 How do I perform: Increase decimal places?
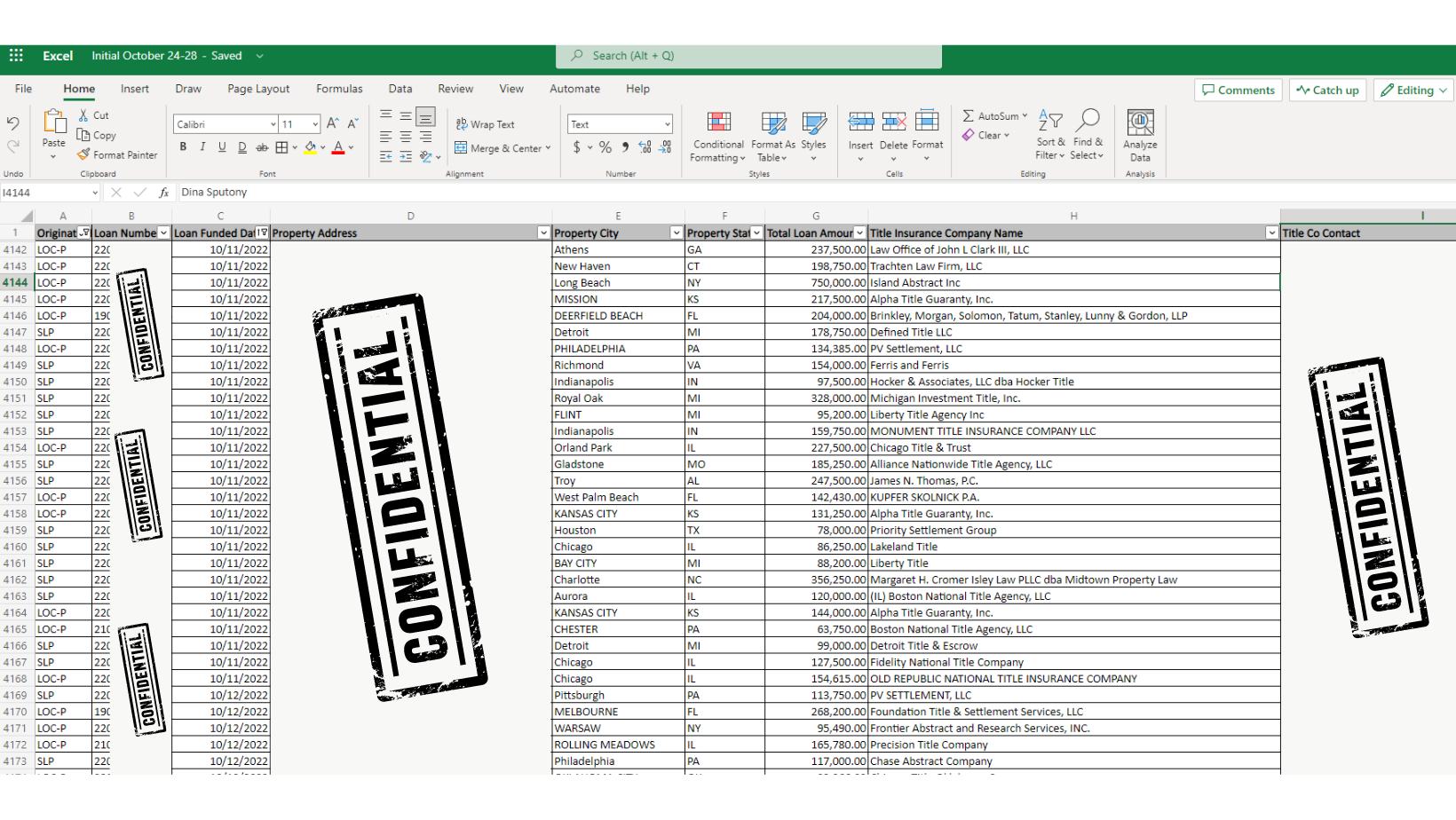[x=645, y=147]
